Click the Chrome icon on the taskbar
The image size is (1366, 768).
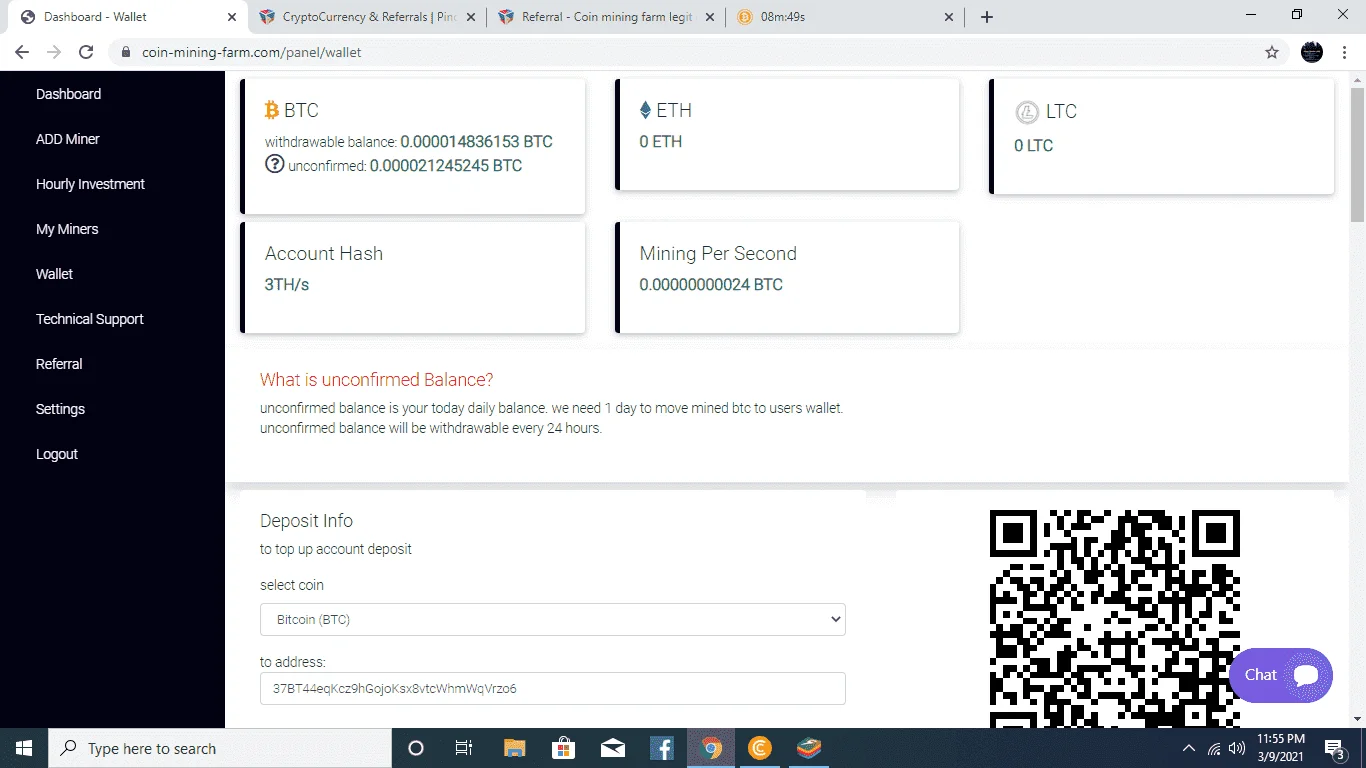tap(711, 748)
